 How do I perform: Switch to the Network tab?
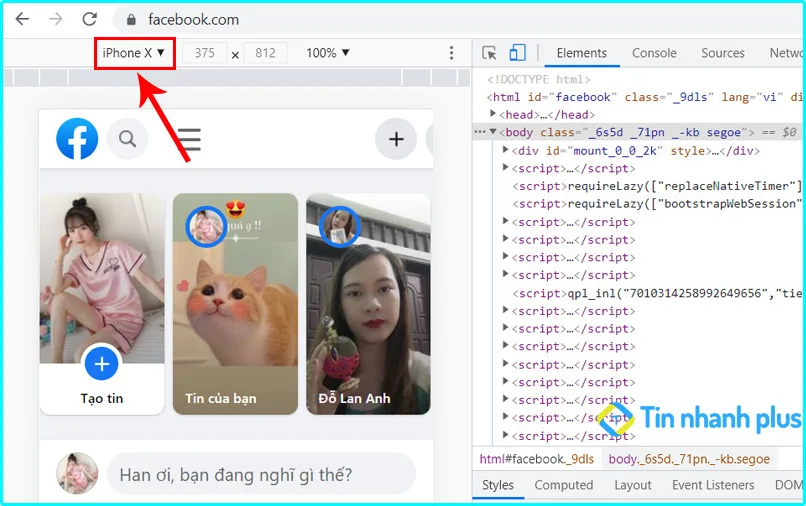pyautogui.click(x=786, y=53)
